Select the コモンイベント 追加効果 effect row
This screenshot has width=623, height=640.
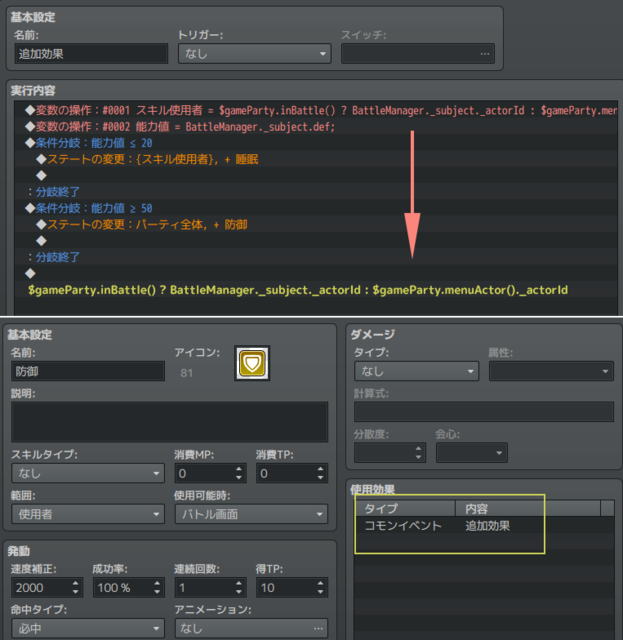click(484, 525)
